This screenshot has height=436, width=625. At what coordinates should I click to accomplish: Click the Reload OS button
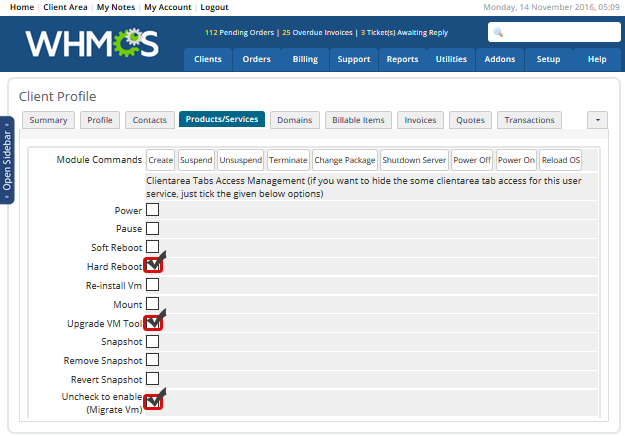pyautogui.click(x=560, y=160)
